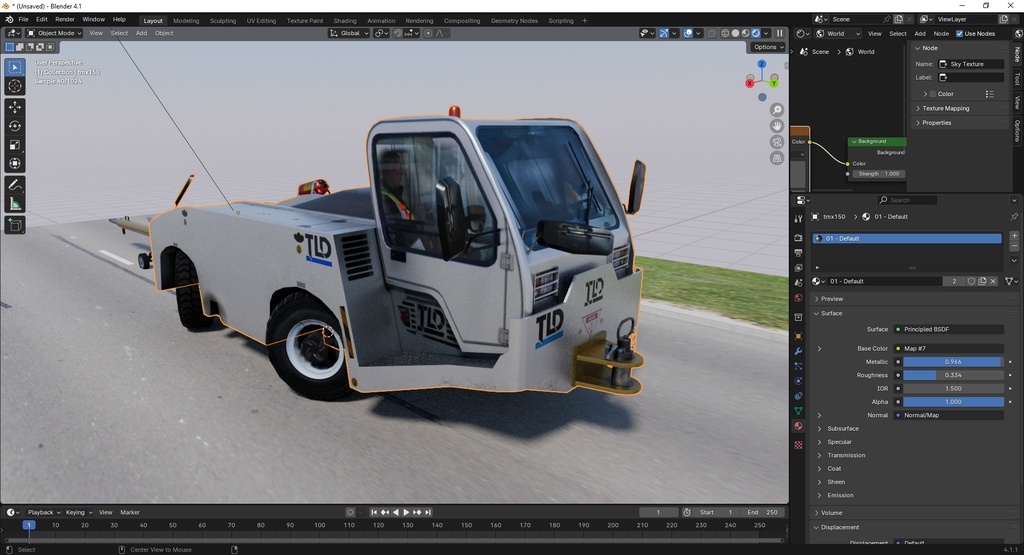Toggle camera view in the viewport
Screen dimensions: 1024x555
pos(777,142)
